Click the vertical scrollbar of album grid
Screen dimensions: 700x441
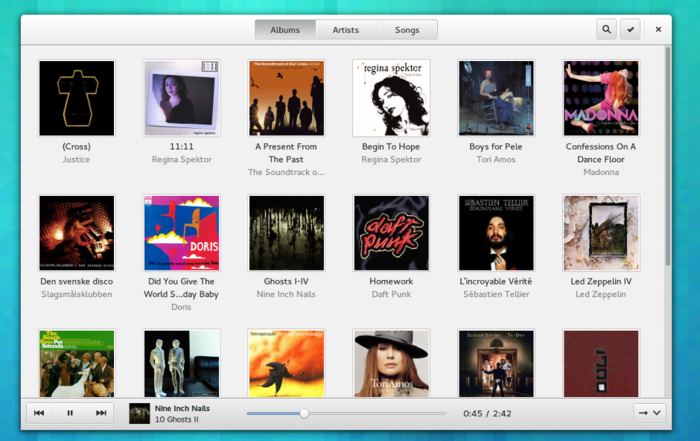click(x=668, y=156)
